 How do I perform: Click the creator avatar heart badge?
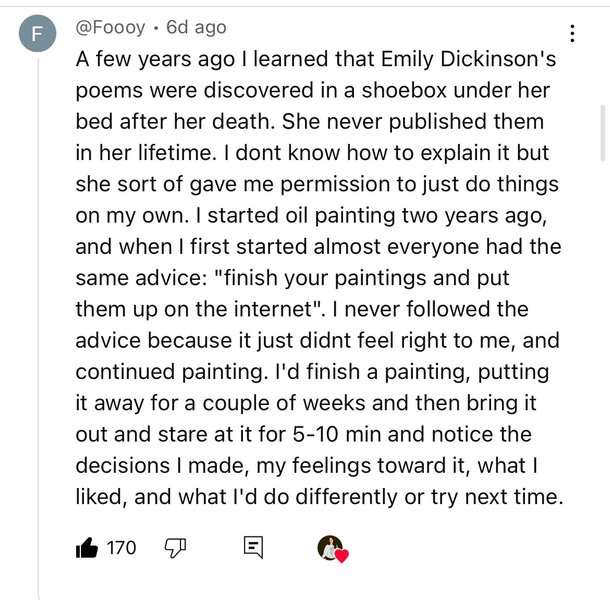pos(330,547)
